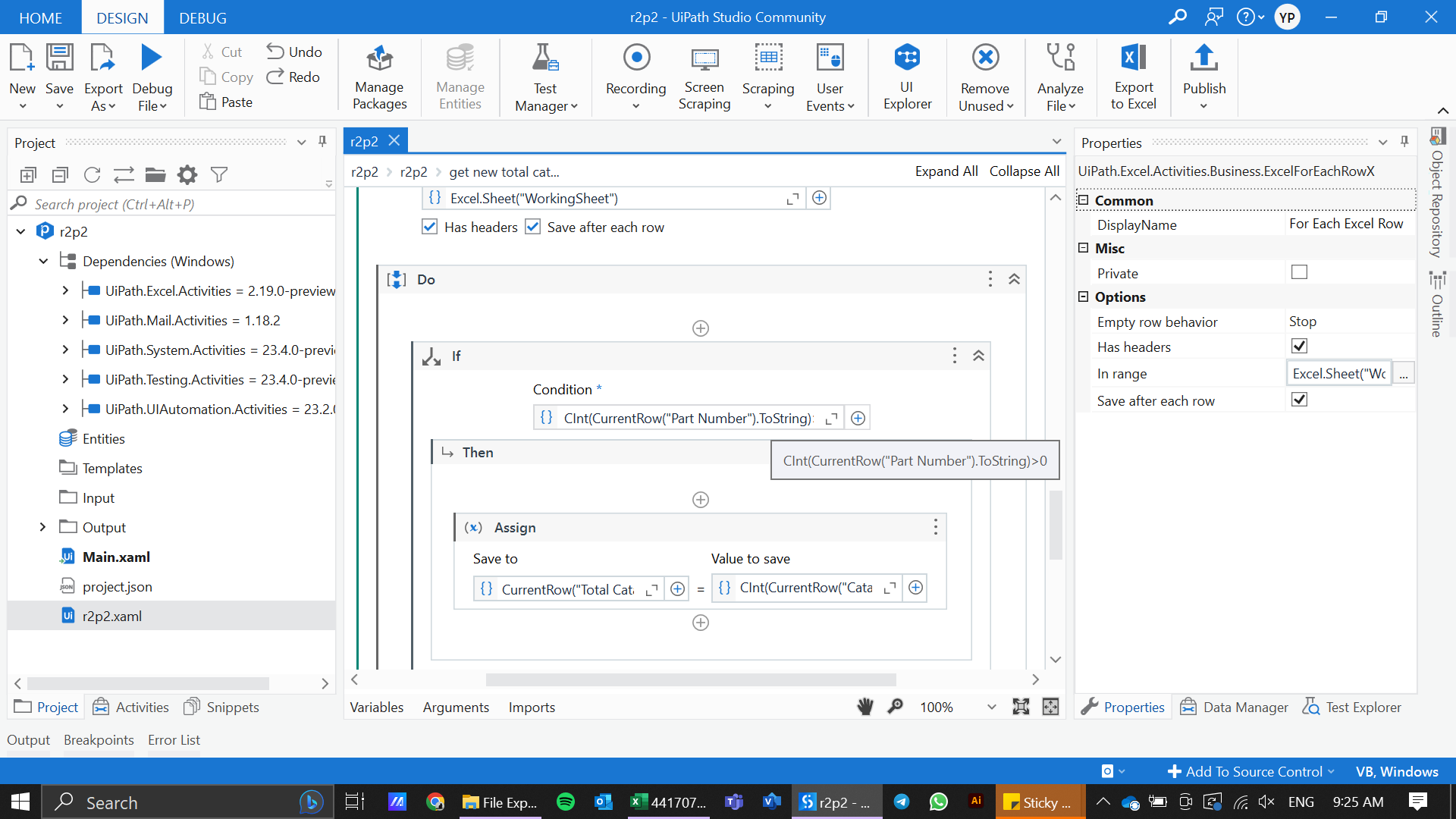
Task: Click Collapse All files icon in Project panel
Action: [60, 175]
